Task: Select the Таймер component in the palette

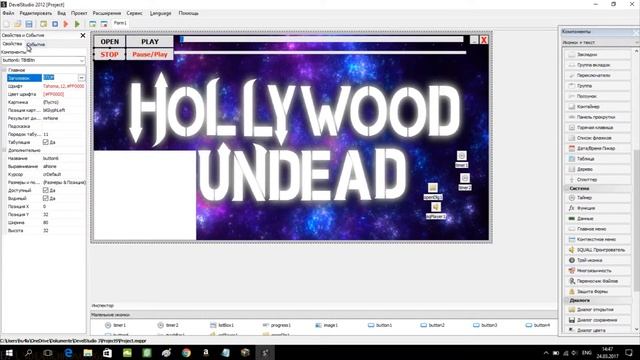Action: tap(598, 198)
